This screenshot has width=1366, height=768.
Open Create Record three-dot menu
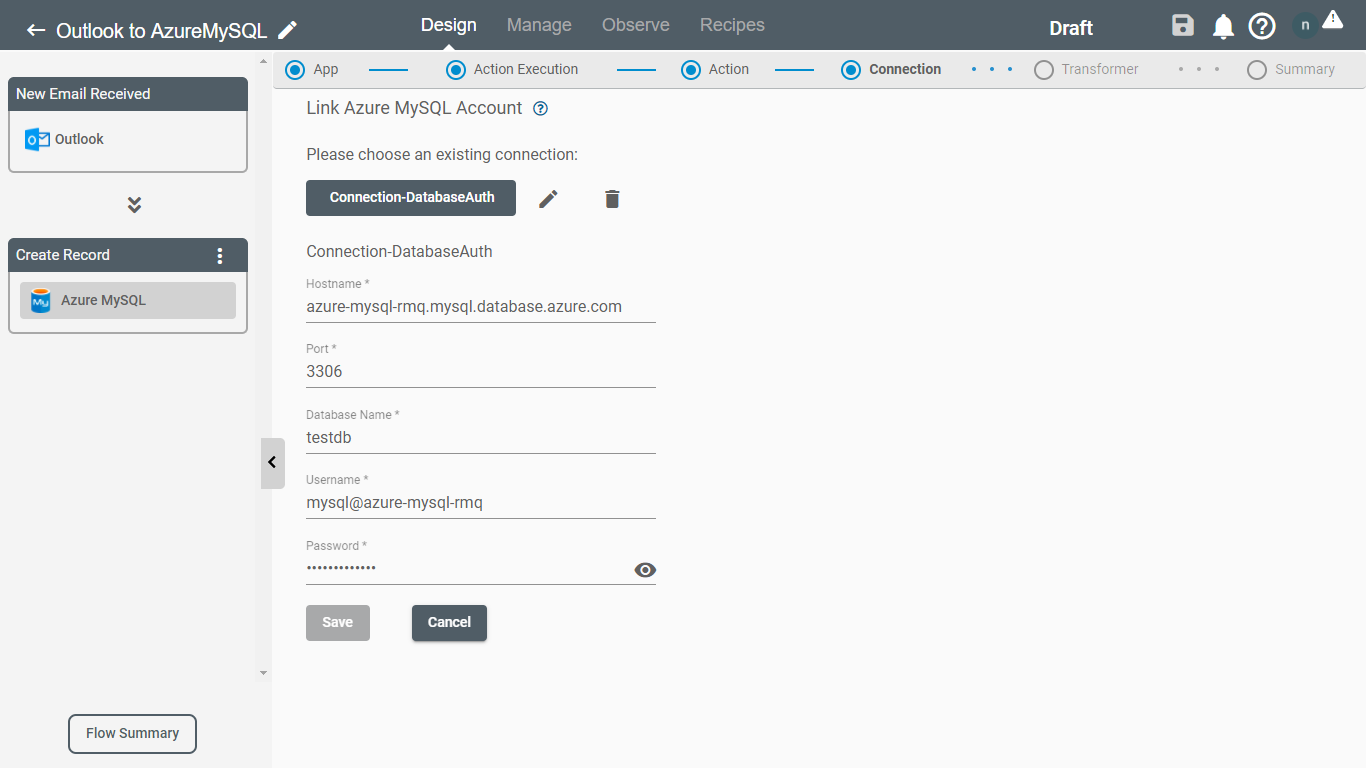[221, 255]
